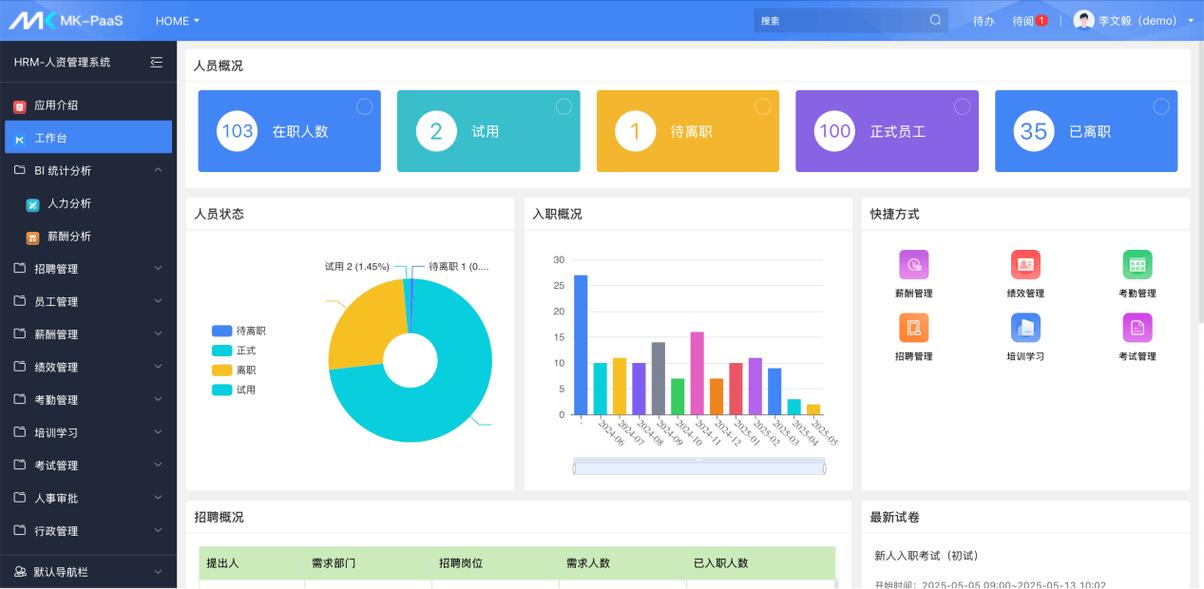
Task: Click the page vertical scrollbar
Action: 1199,182
